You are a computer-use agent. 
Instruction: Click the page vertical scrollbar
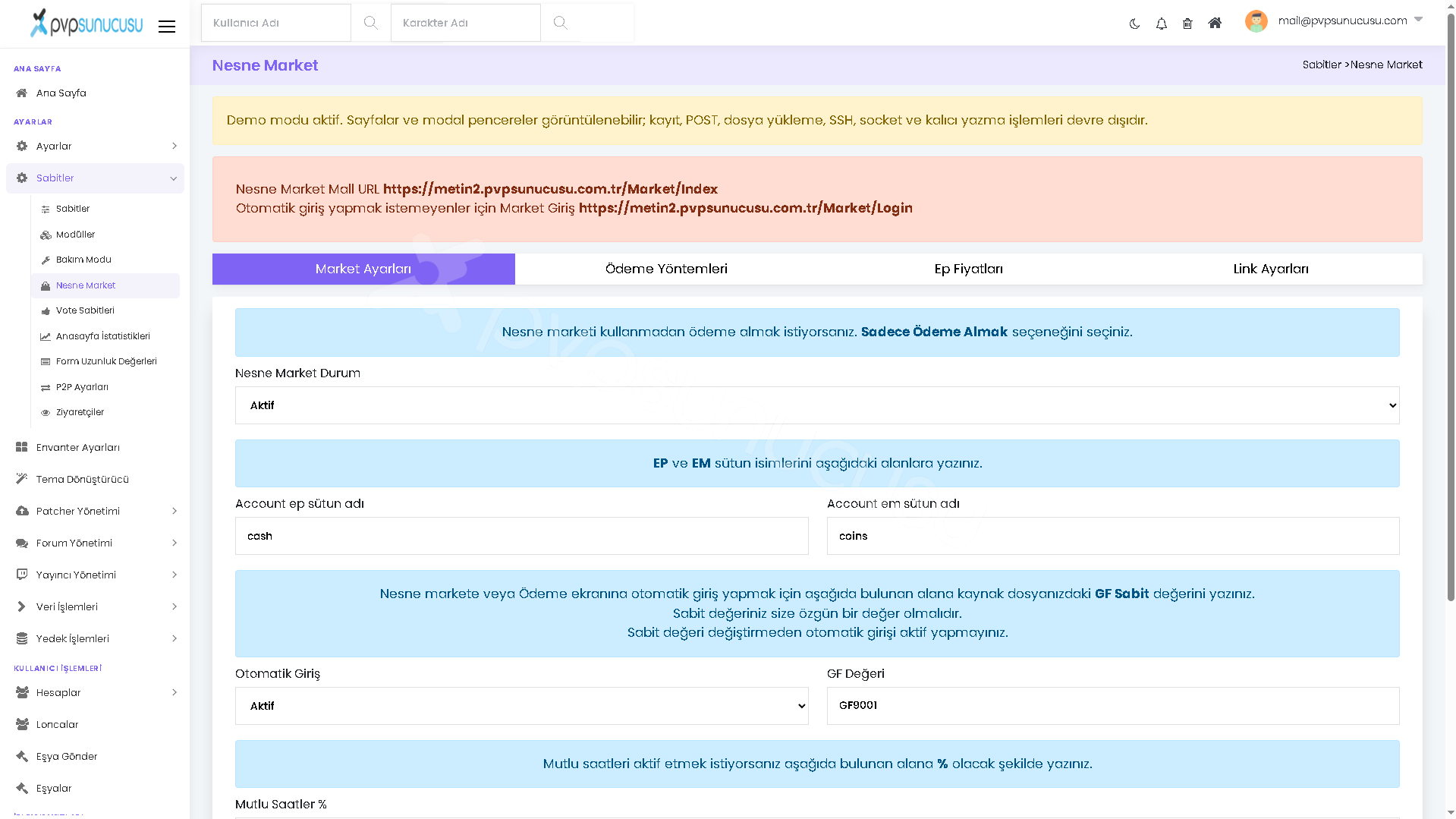pyautogui.click(x=1451, y=304)
